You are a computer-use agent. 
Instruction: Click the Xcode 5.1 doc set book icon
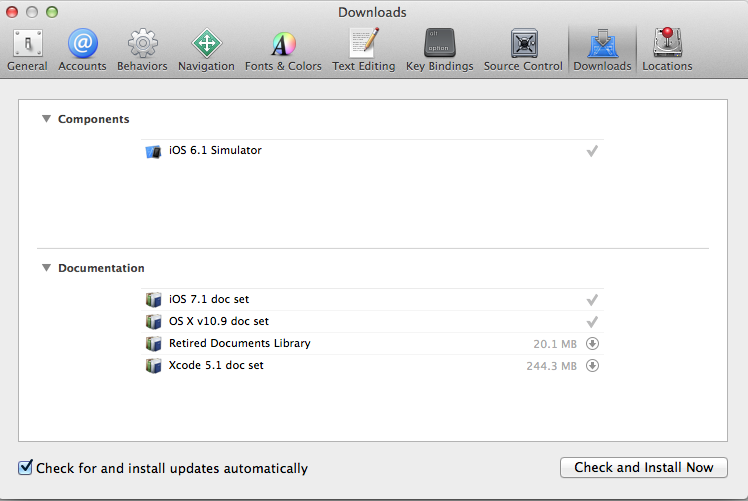click(153, 365)
